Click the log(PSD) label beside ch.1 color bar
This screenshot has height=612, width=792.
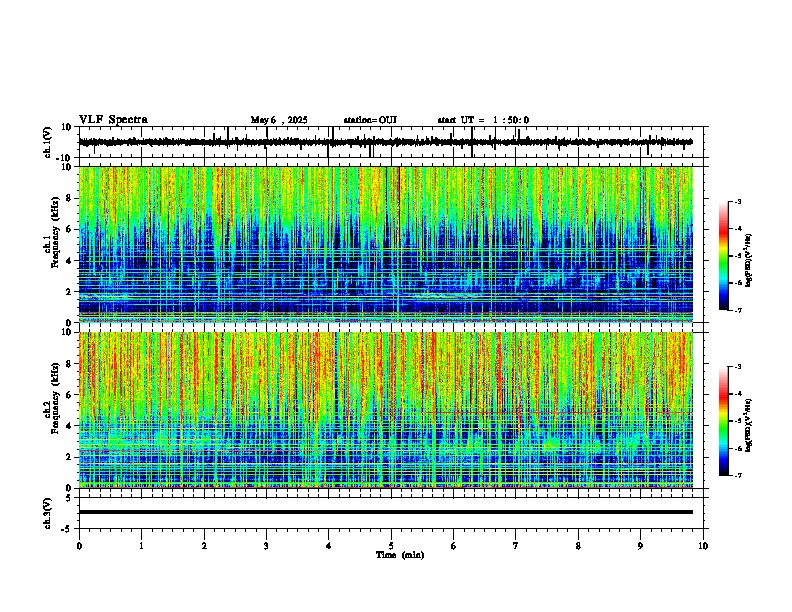749,261
